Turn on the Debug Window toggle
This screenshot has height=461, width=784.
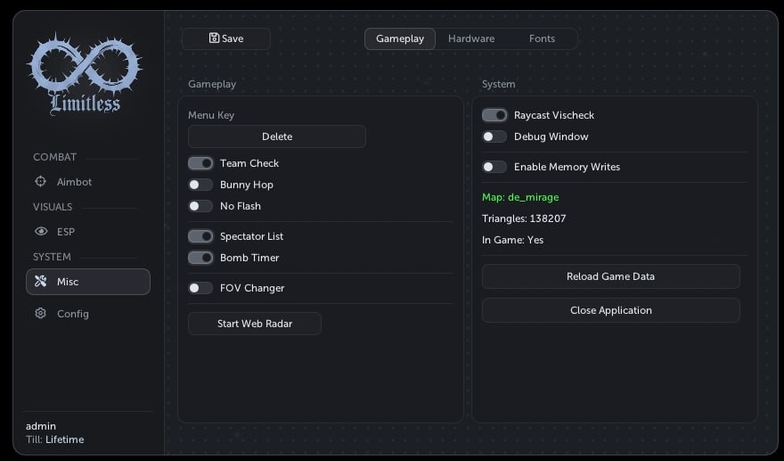(494, 136)
